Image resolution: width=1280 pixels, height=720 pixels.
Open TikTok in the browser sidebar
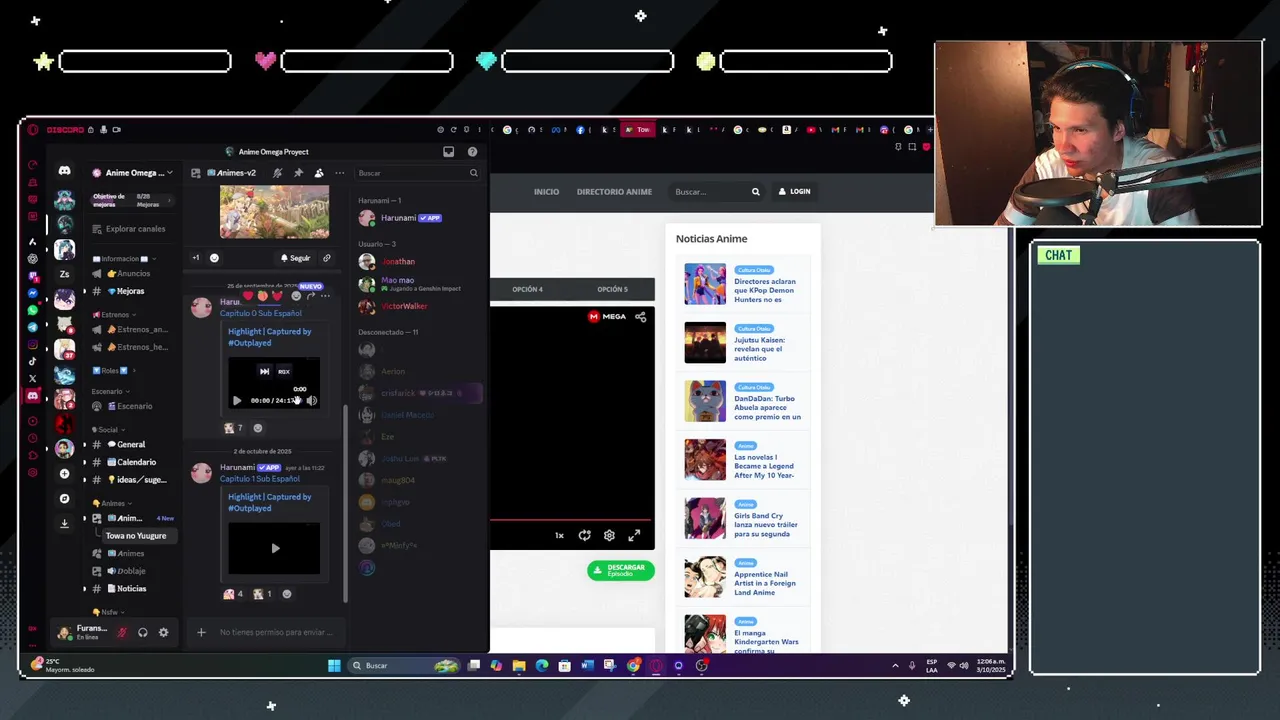33,361
